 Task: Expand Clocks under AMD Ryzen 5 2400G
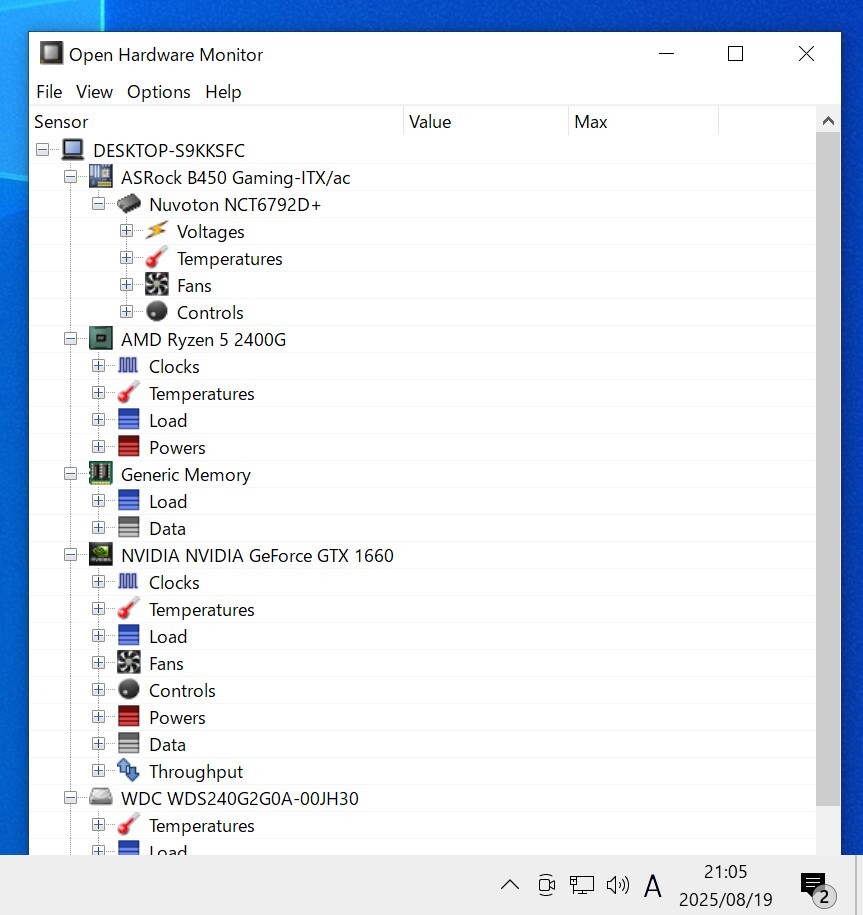click(x=99, y=366)
